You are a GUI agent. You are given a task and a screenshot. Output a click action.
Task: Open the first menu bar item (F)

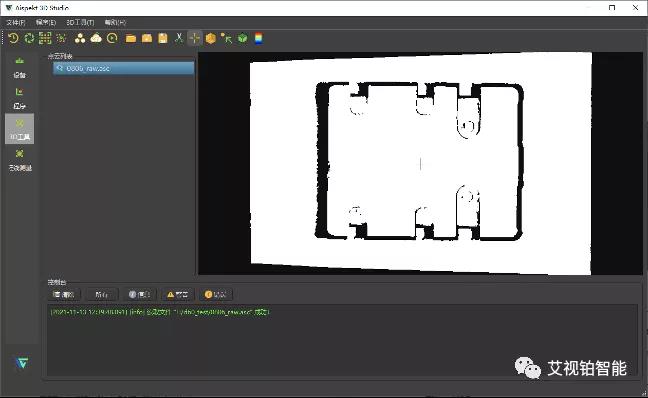click(16, 22)
